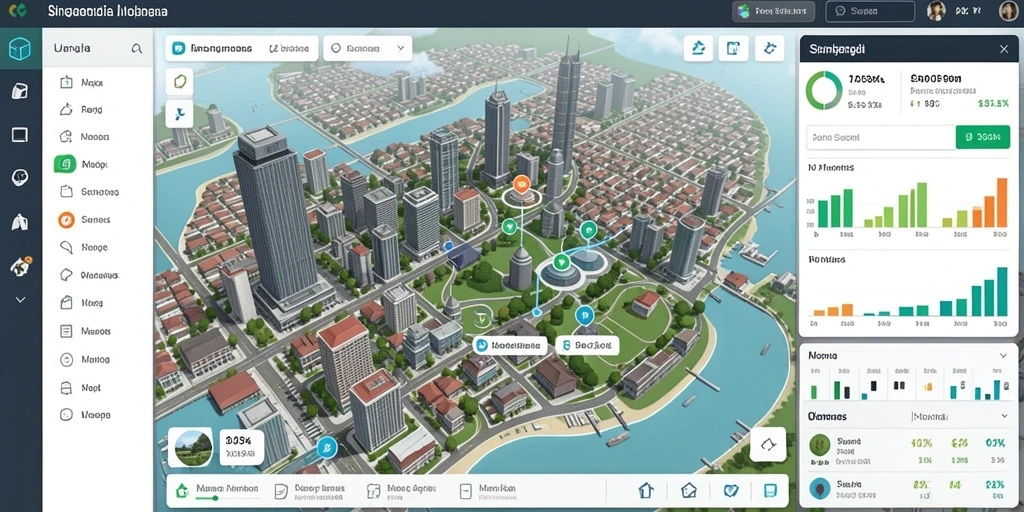Open the home icon in the bottom toolbar
Viewport: 1024px width, 512px height.
pos(646,490)
